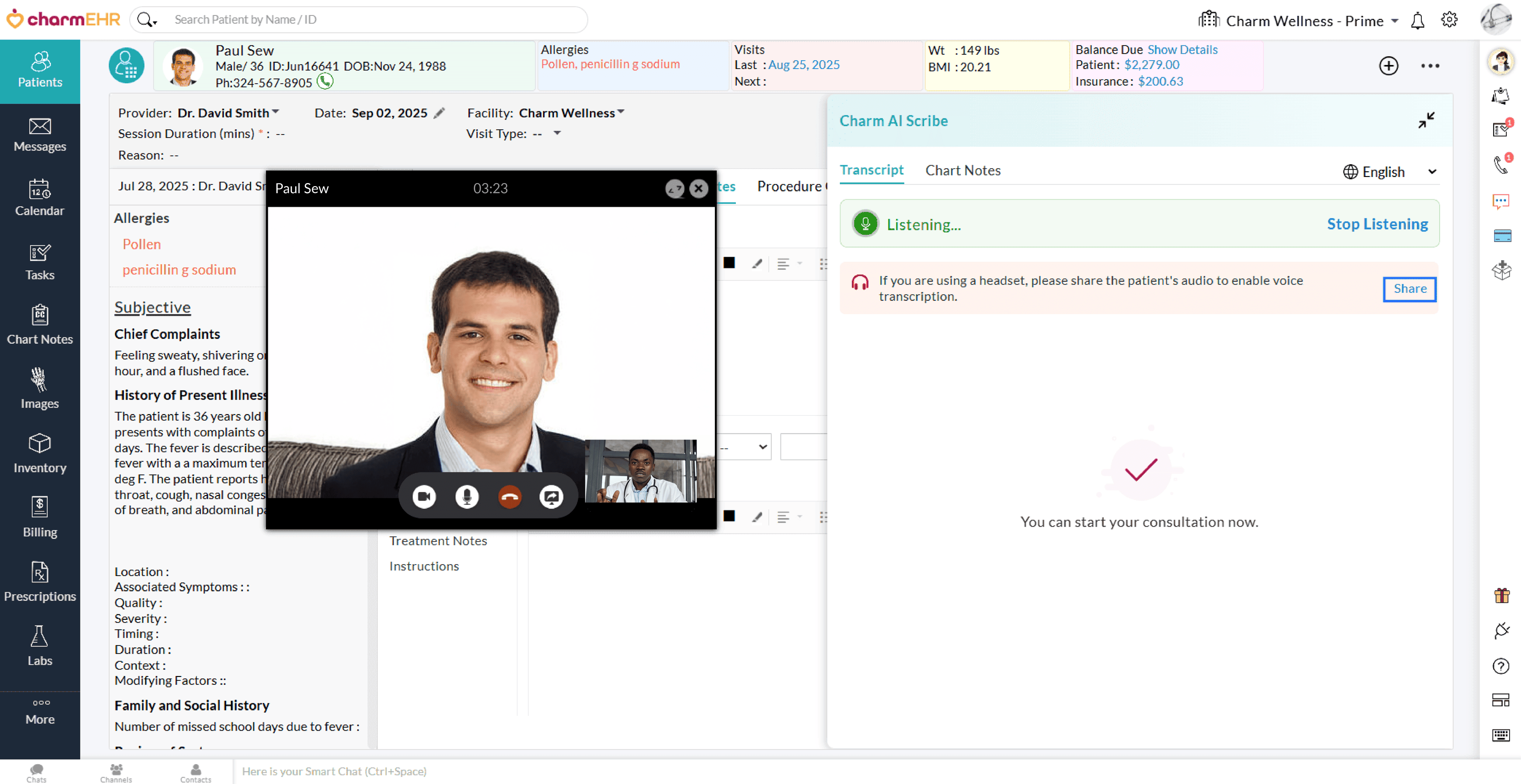This screenshot has height=784, width=1521.
Task: Expand the Visit Type dropdown
Action: (555, 134)
